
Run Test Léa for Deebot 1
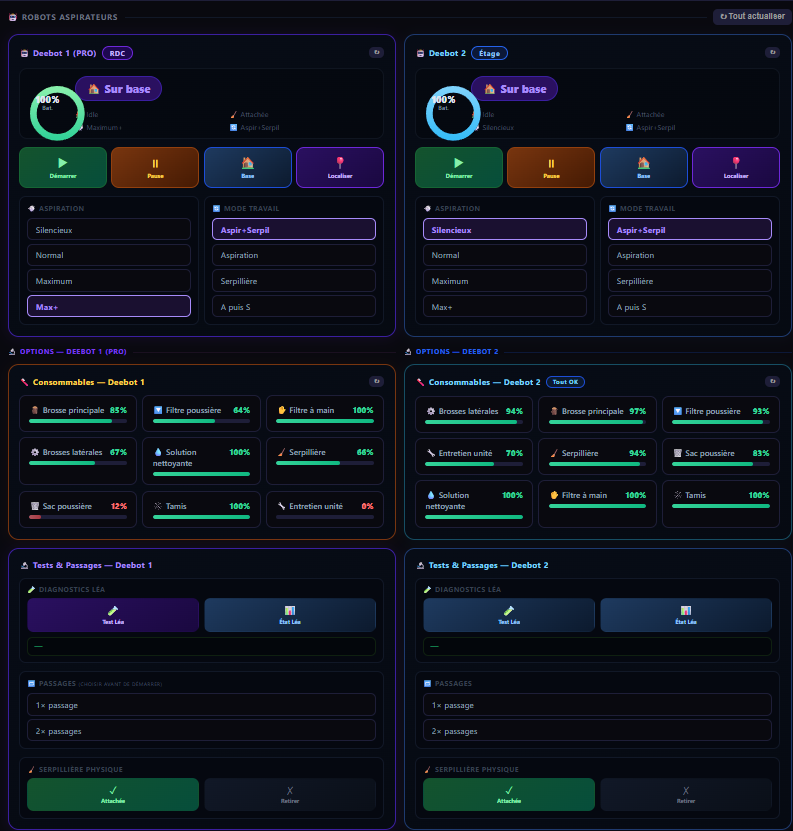coord(113,615)
